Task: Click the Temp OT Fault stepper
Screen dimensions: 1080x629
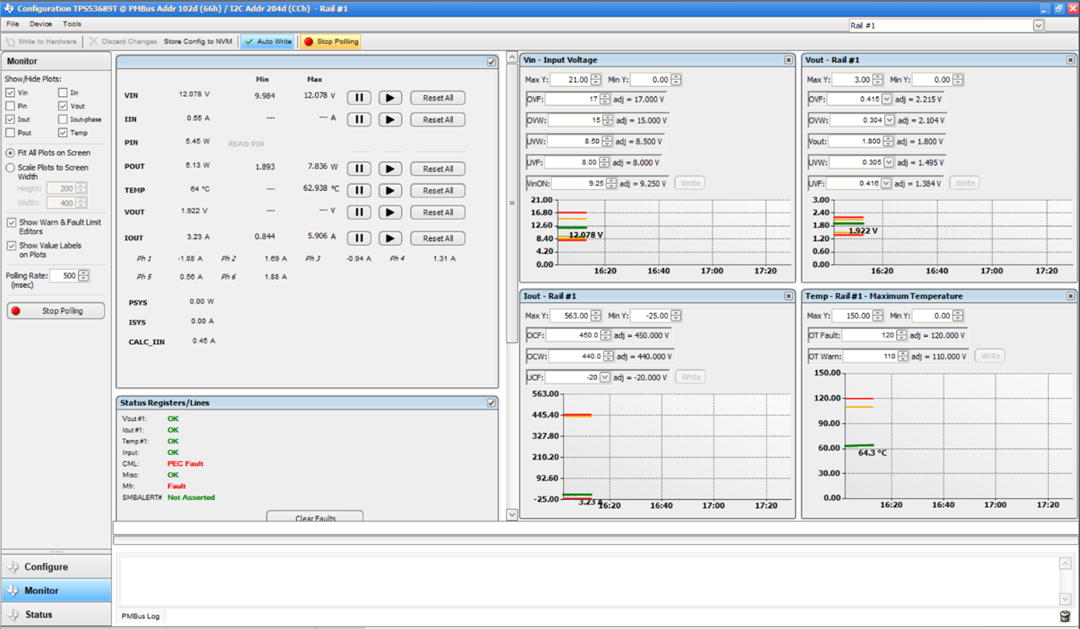Action: [x=901, y=336]
